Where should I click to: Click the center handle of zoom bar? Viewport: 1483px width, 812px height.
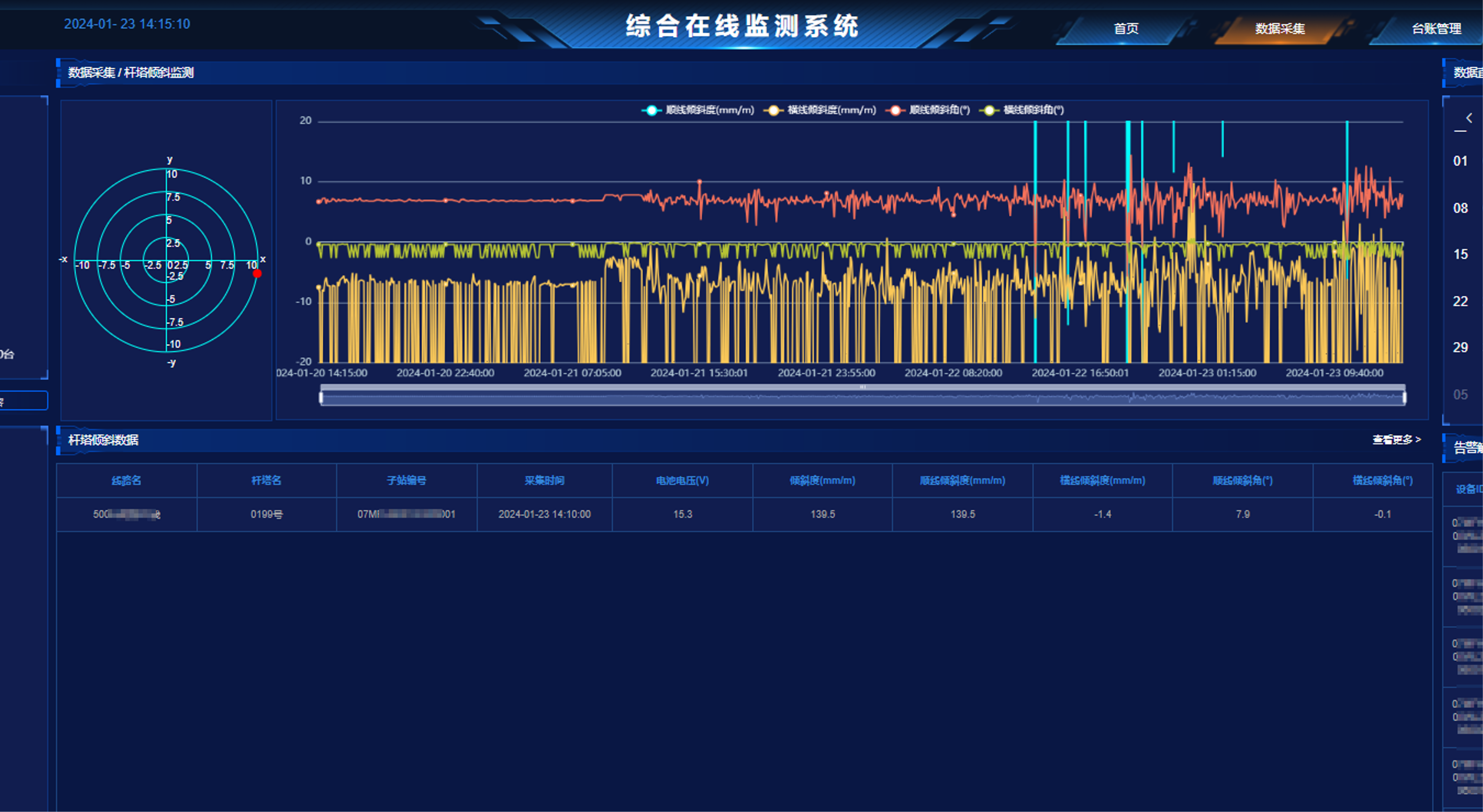pos(862,387)
